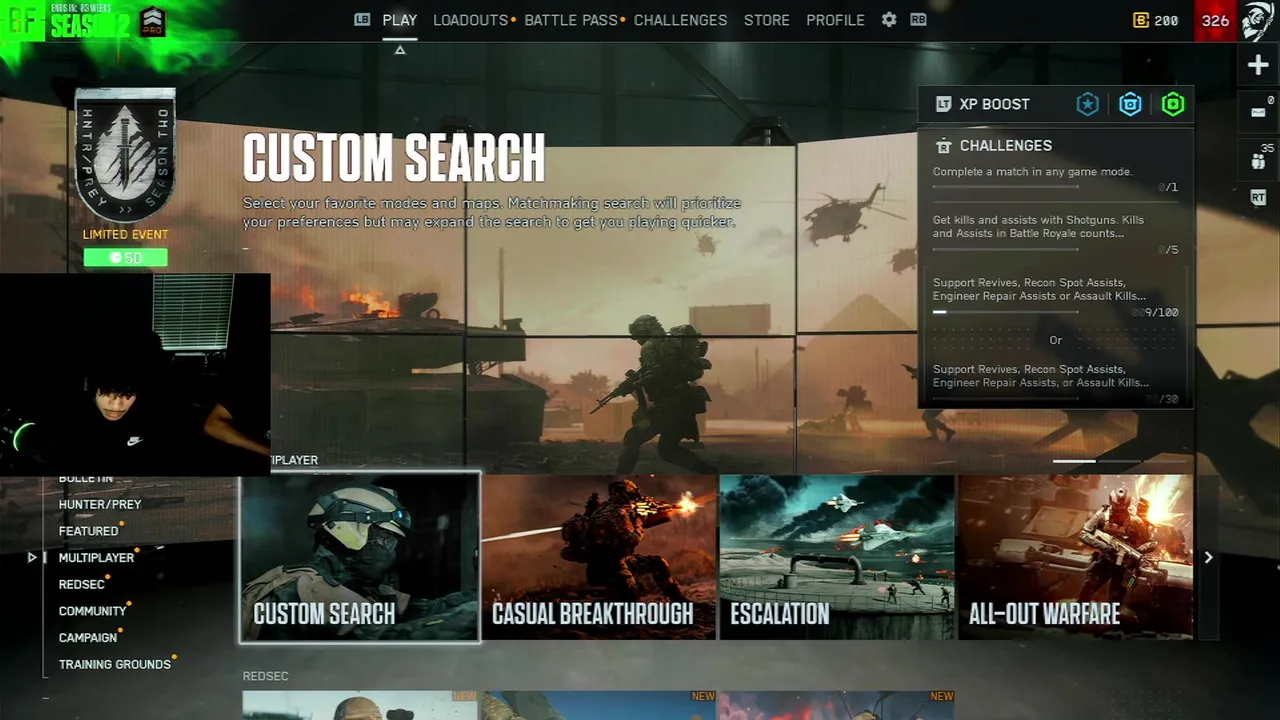Select Training Grounds in the side menu
The height and width of the screenshot is (720, 1280).
tap(115, 664)
